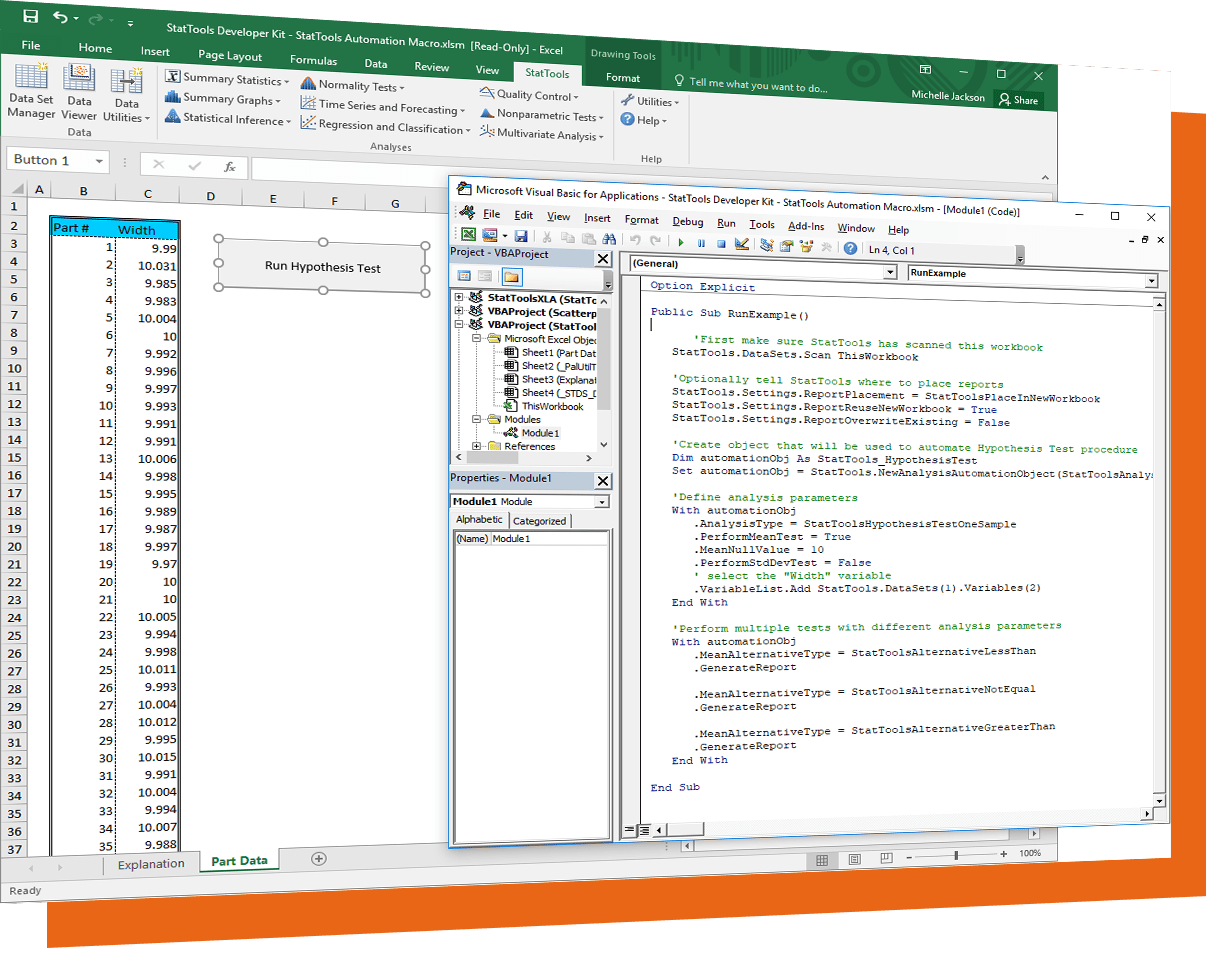Switch to the Explanation sheet tab

(x=151, y=864)
